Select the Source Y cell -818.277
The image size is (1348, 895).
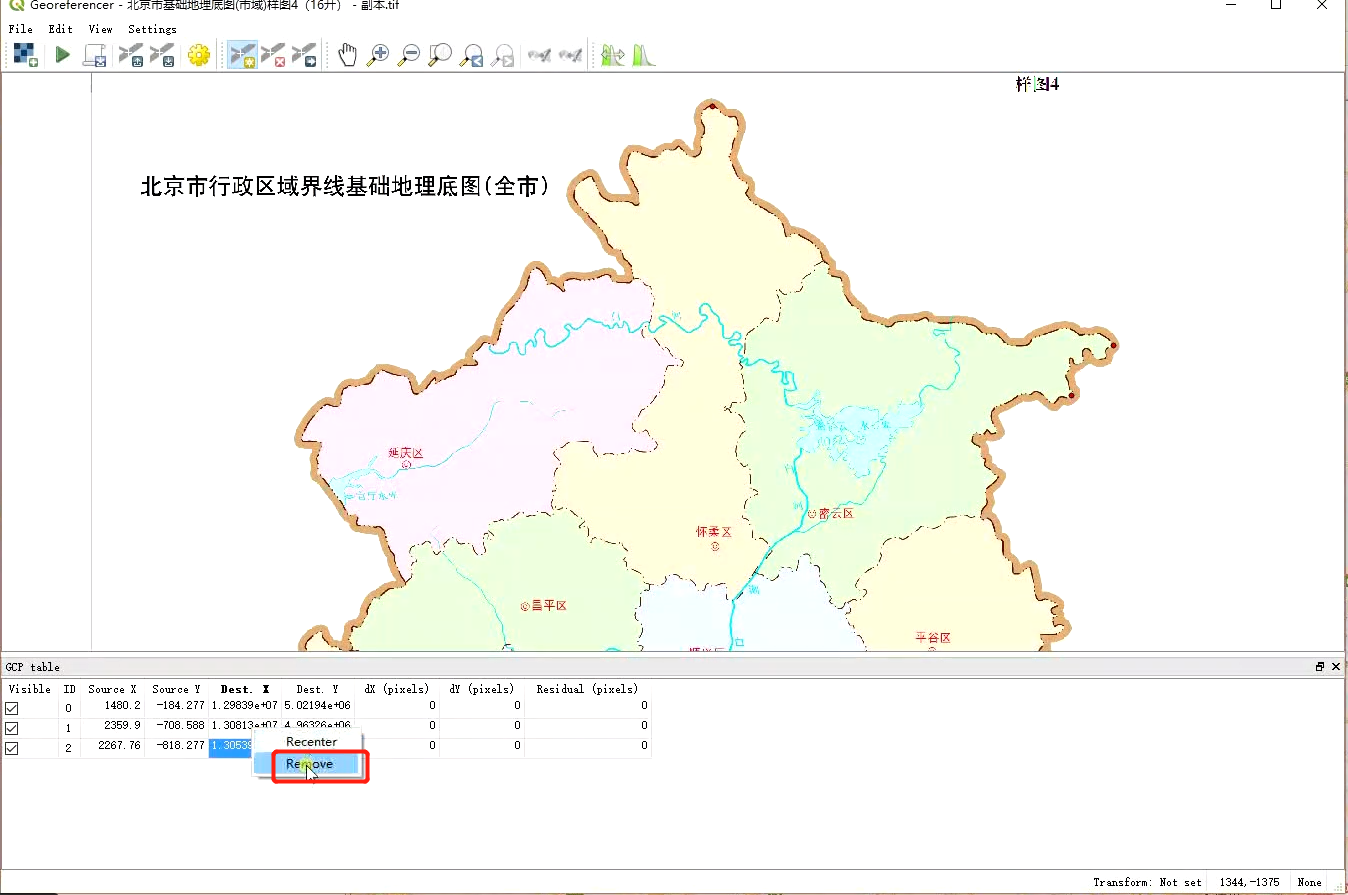coord(177,745)
